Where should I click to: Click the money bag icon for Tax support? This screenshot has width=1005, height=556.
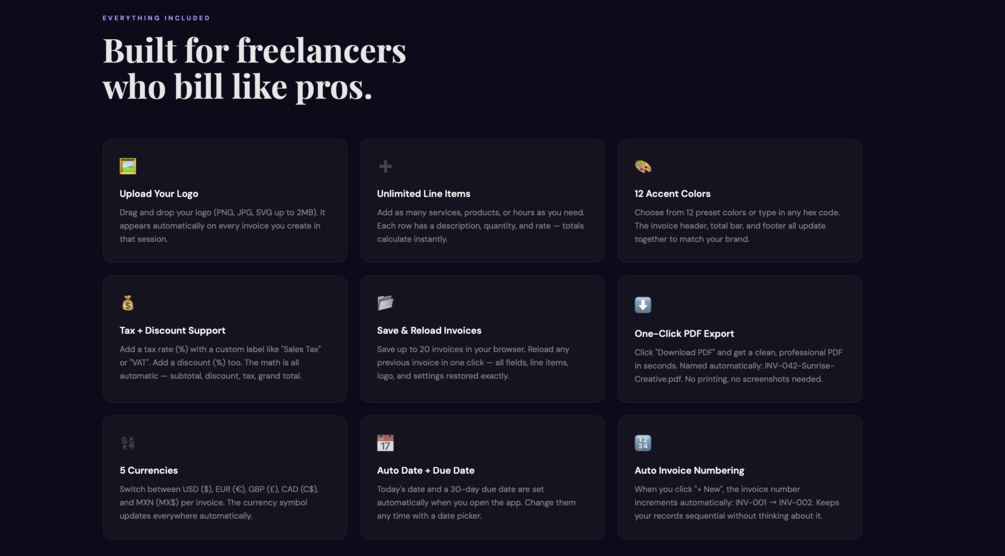coord(128,303)
